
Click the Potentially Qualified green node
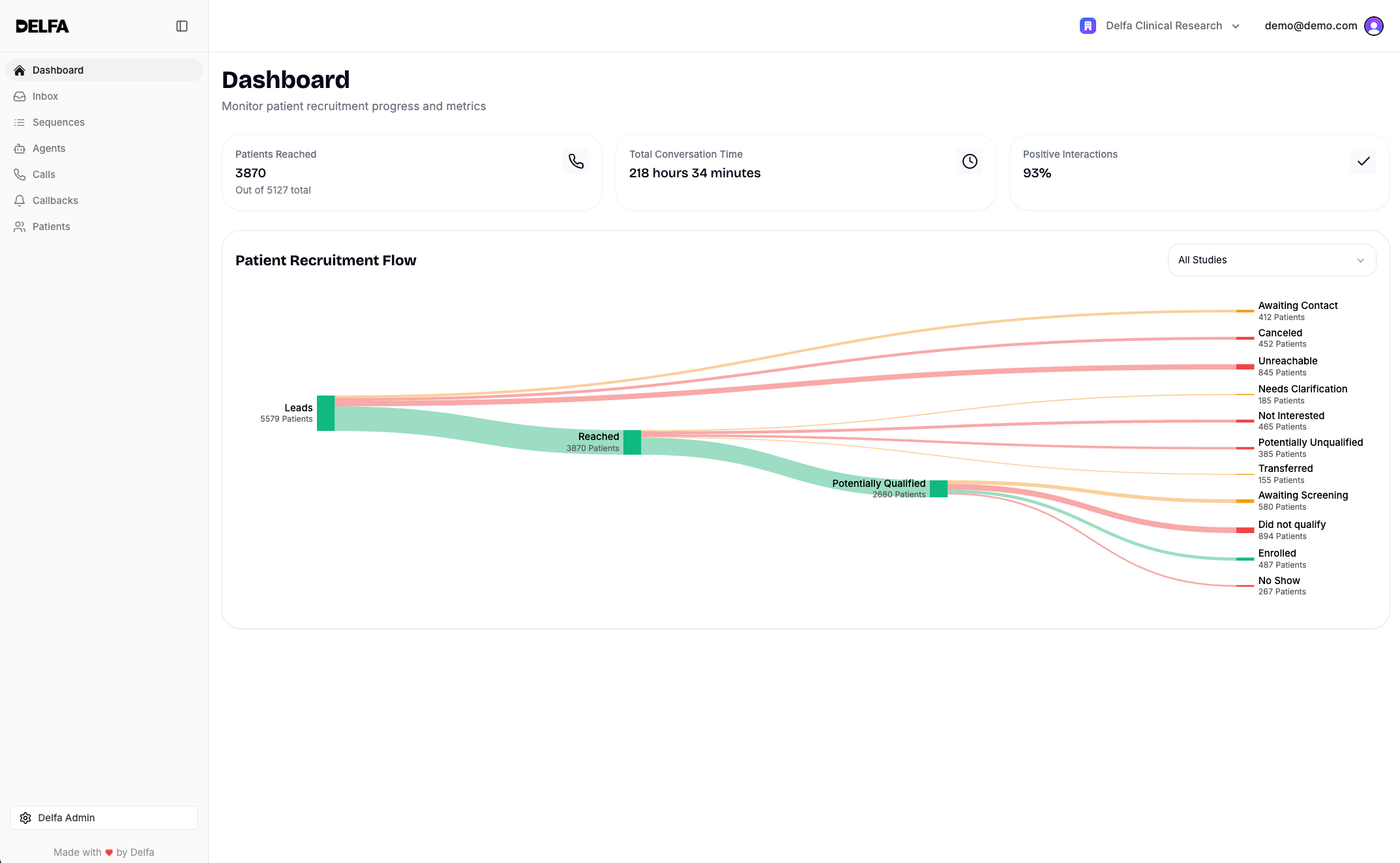click(938, 489)
